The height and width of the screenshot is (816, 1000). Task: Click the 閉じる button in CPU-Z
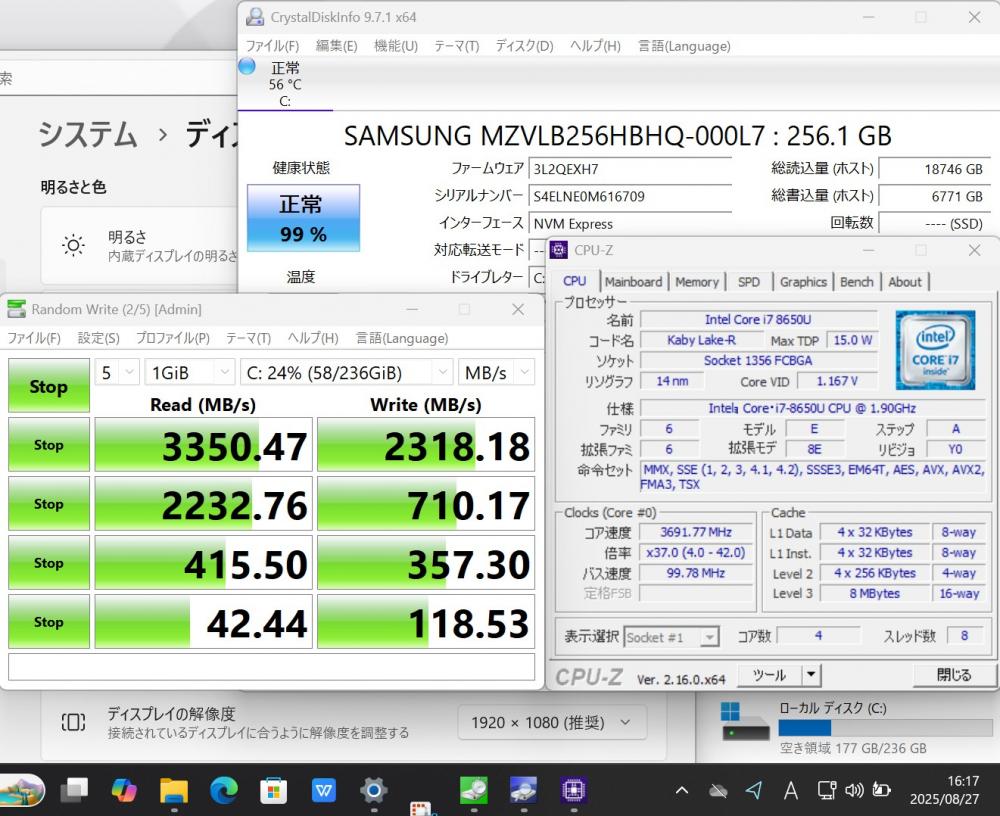click(x=953, y=674)
